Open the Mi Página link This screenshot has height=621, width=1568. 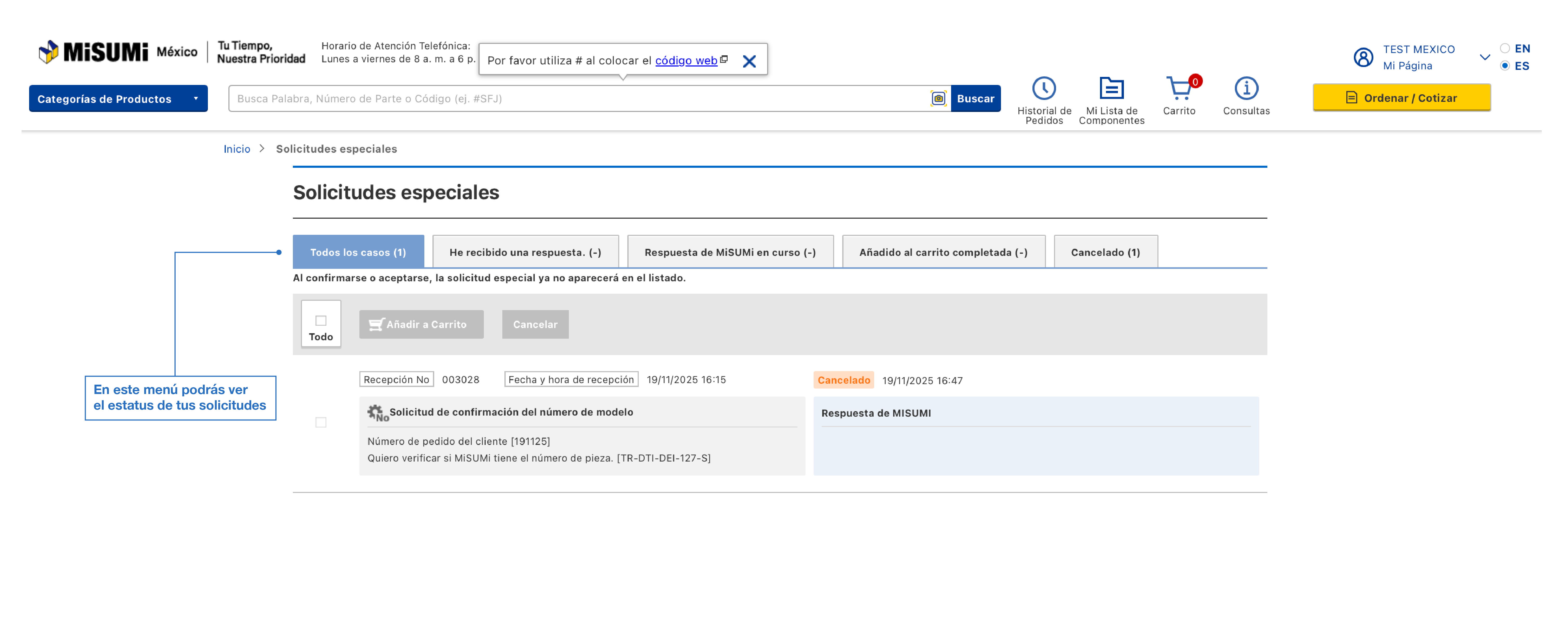click(x=1407, y=66)
